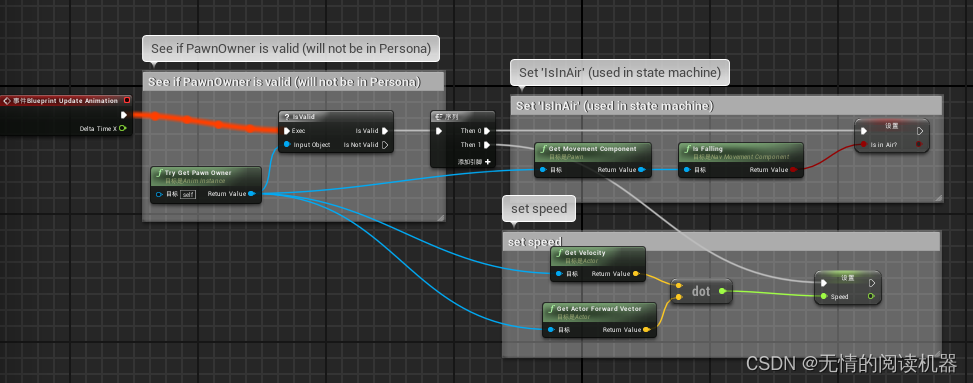Click the exec output pin of the Speed set node
Screen dimensions: 973x383
point(872,283)
